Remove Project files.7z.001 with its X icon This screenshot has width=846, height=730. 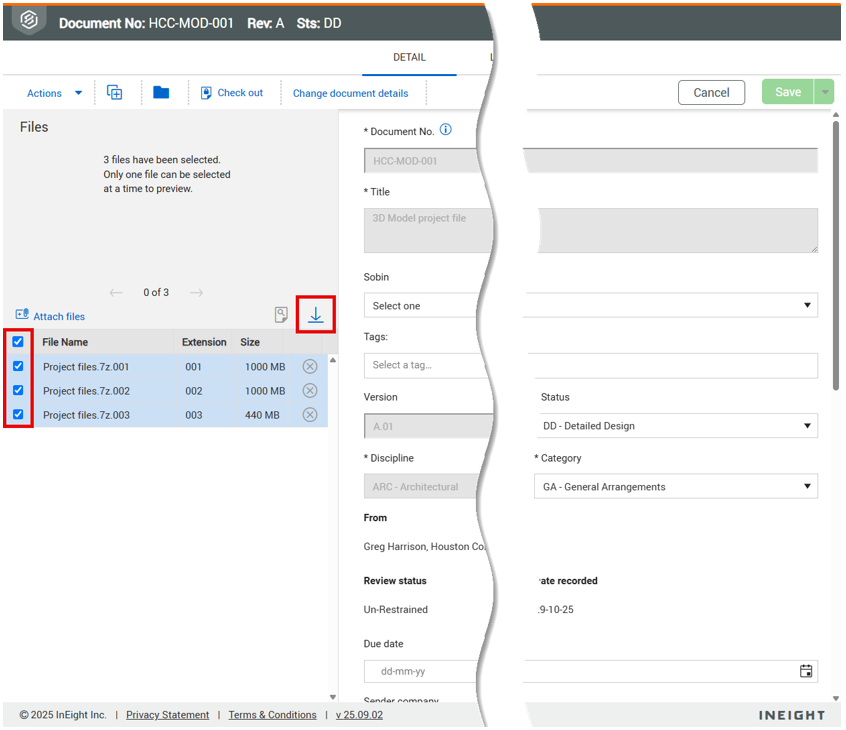click(x=310, y=367)
